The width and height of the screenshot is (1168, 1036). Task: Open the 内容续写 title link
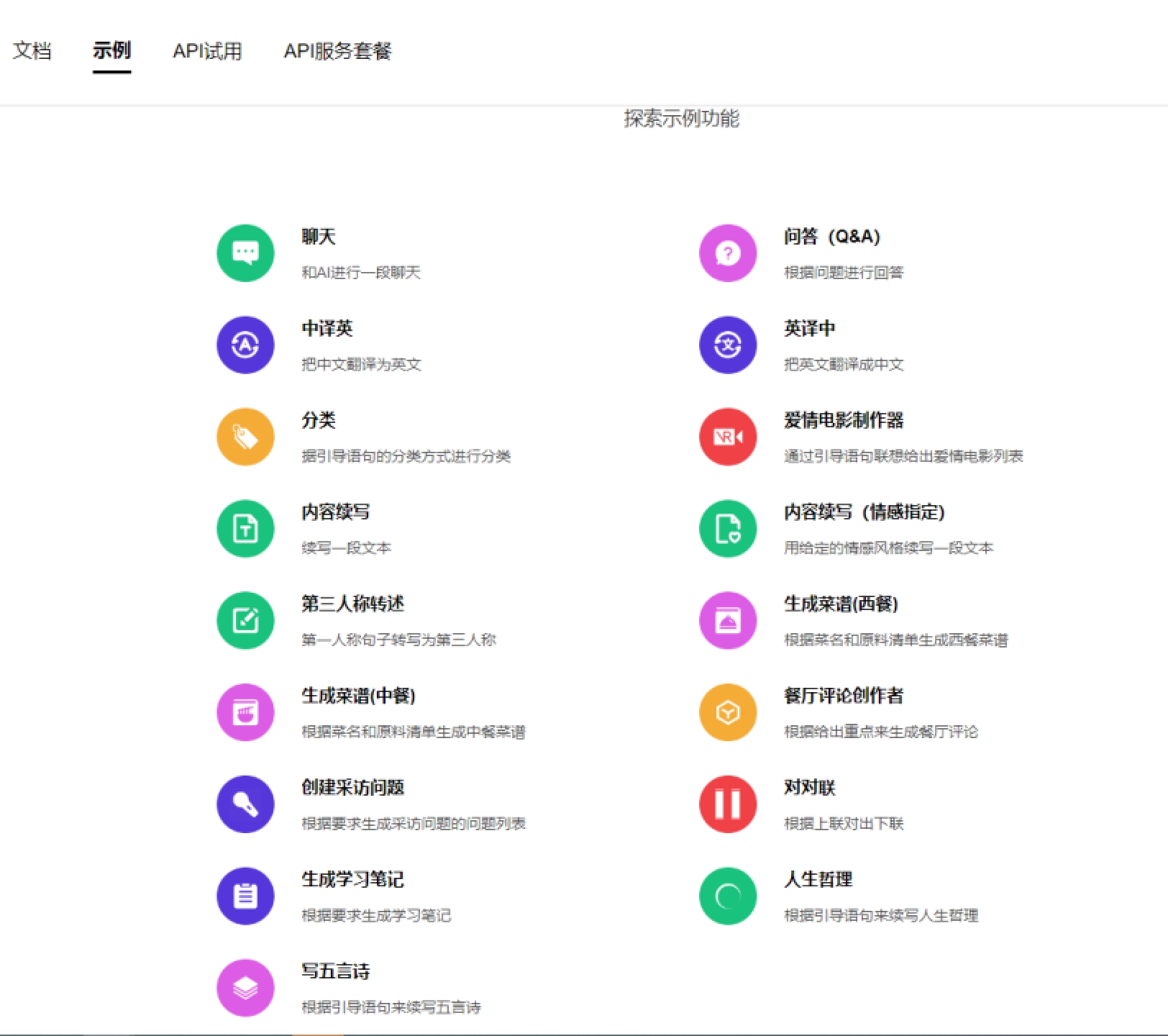coord(336,512)
